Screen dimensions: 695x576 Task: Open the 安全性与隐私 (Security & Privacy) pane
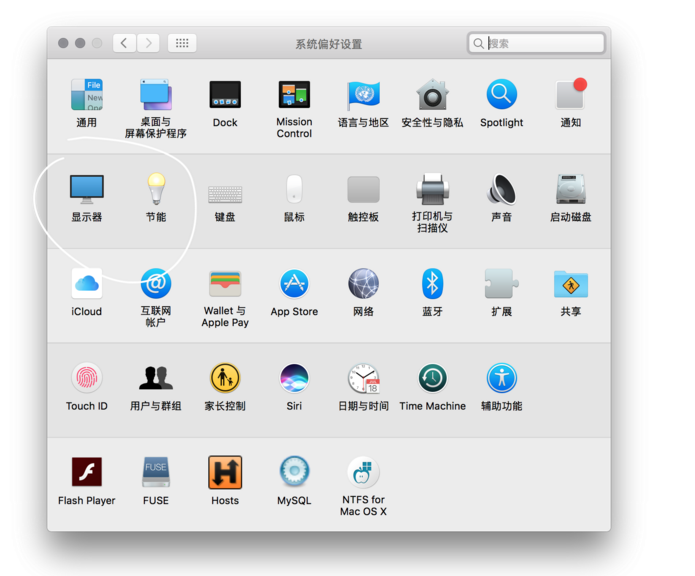(x=432, y=96)
